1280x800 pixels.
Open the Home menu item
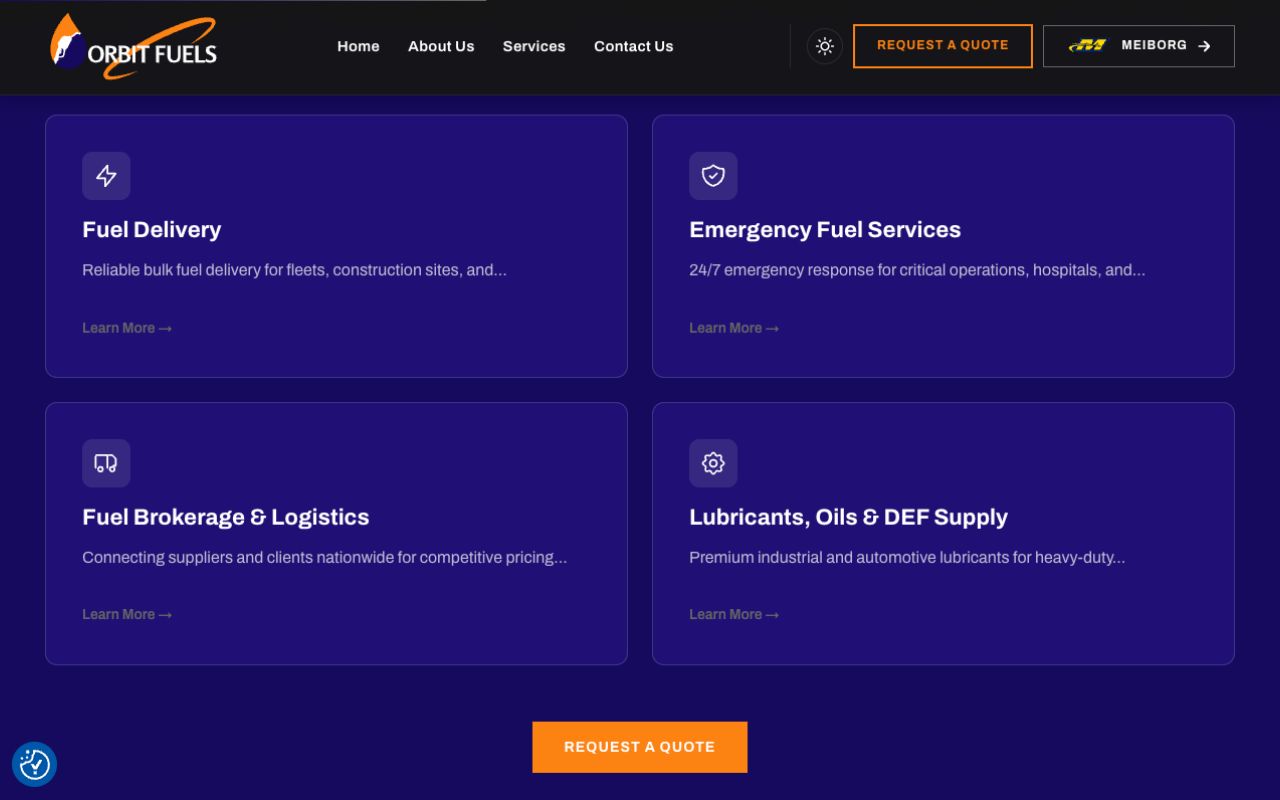(358, 46)
